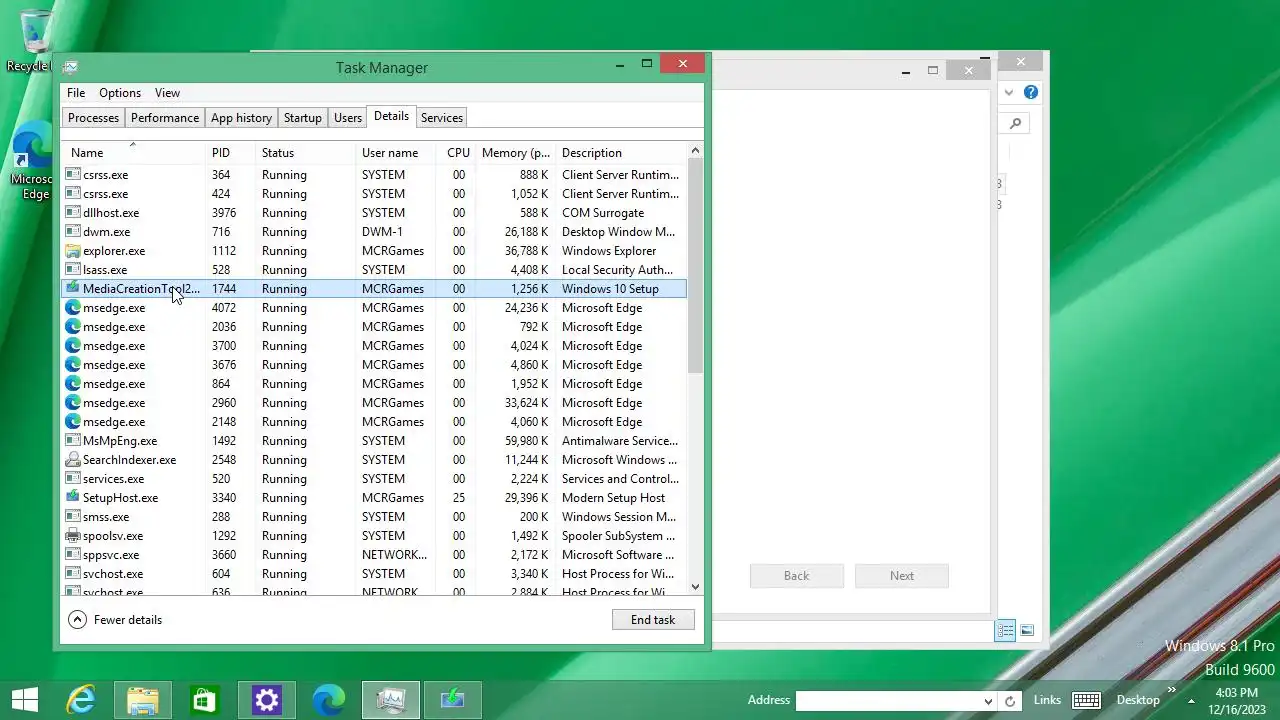Open the File menu
Image resolution: width=1280 pixels, height=720 pixels.
click(76, 93)
